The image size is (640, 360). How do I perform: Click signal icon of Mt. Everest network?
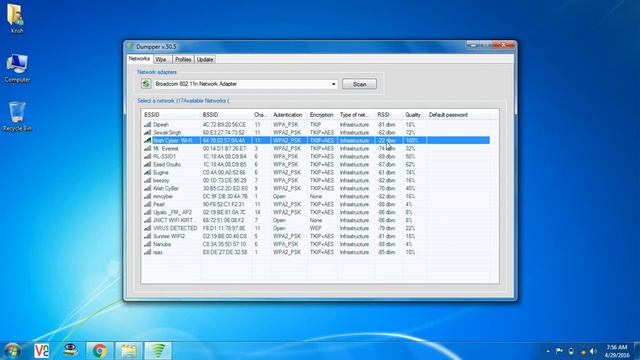point(147,148)
